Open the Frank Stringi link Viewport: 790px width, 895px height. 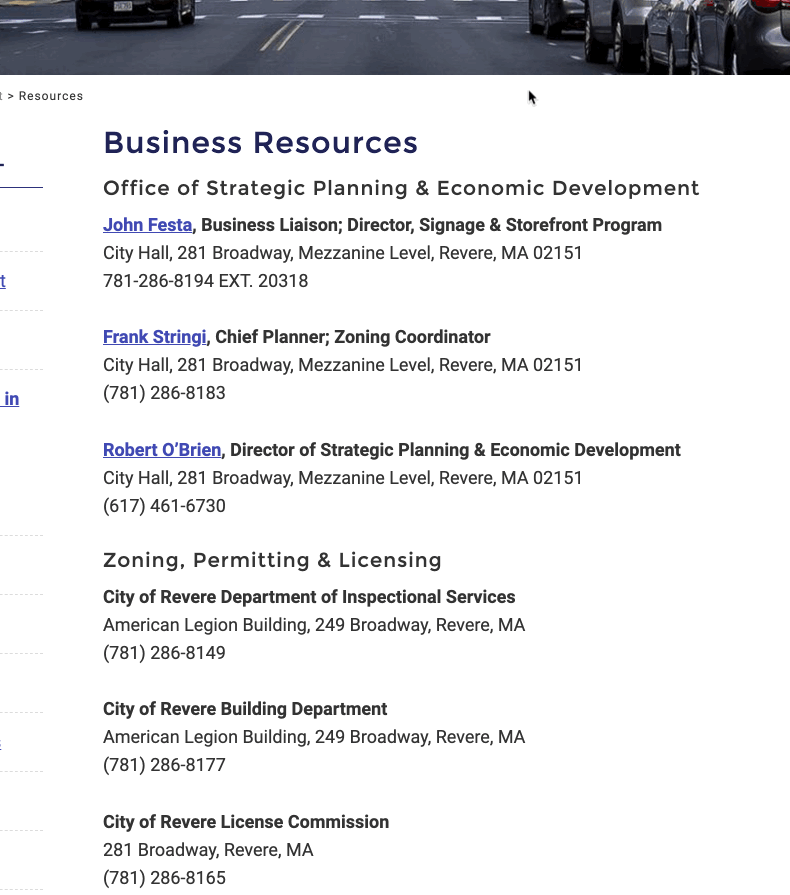pyautogui.click(x=154, y=337)
